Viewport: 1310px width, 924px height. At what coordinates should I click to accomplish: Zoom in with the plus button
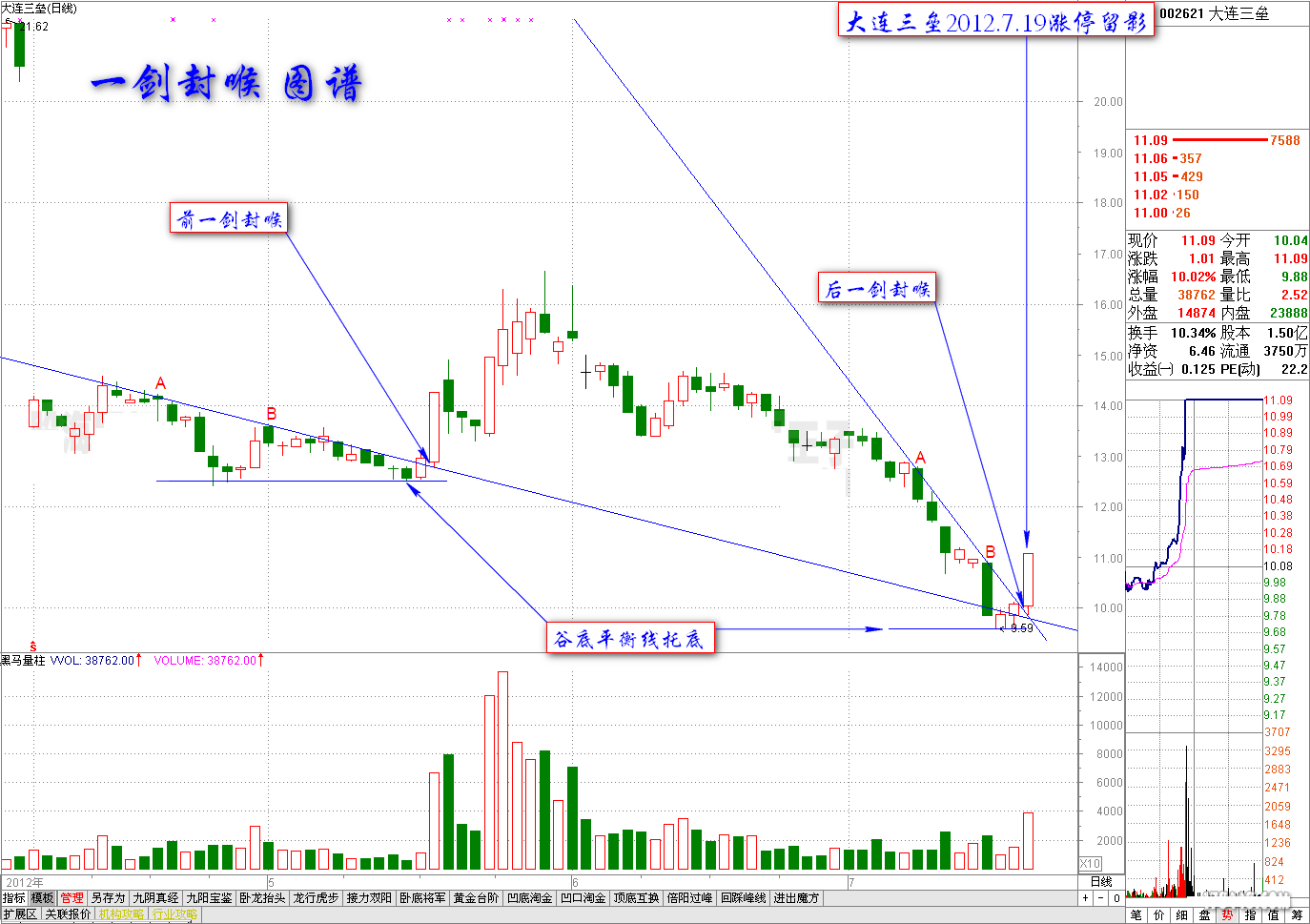tap(1085, 898)
